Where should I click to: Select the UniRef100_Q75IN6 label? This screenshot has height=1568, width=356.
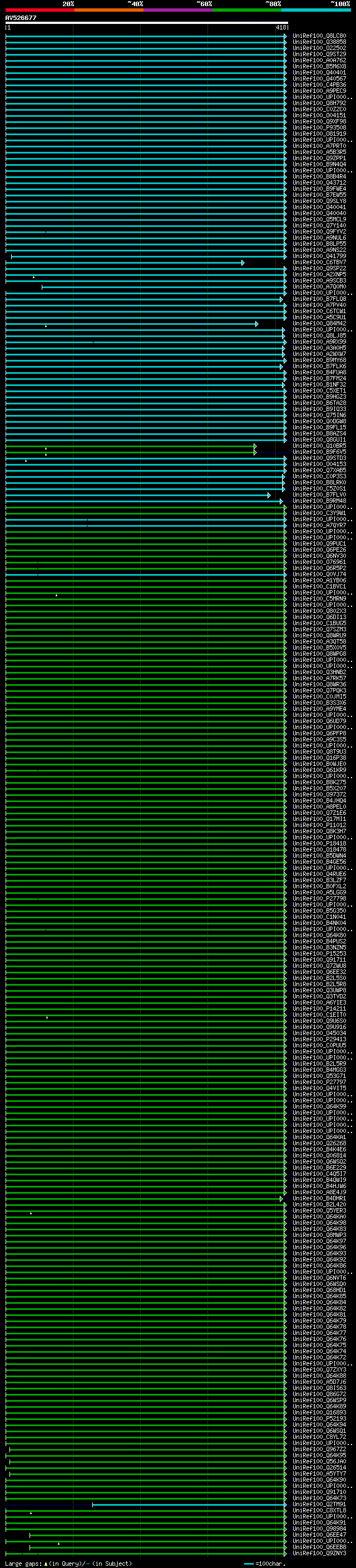point(319,415)
